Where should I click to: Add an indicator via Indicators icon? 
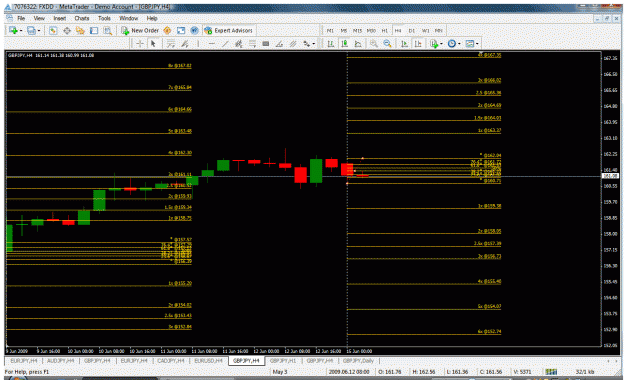[434, 44]
